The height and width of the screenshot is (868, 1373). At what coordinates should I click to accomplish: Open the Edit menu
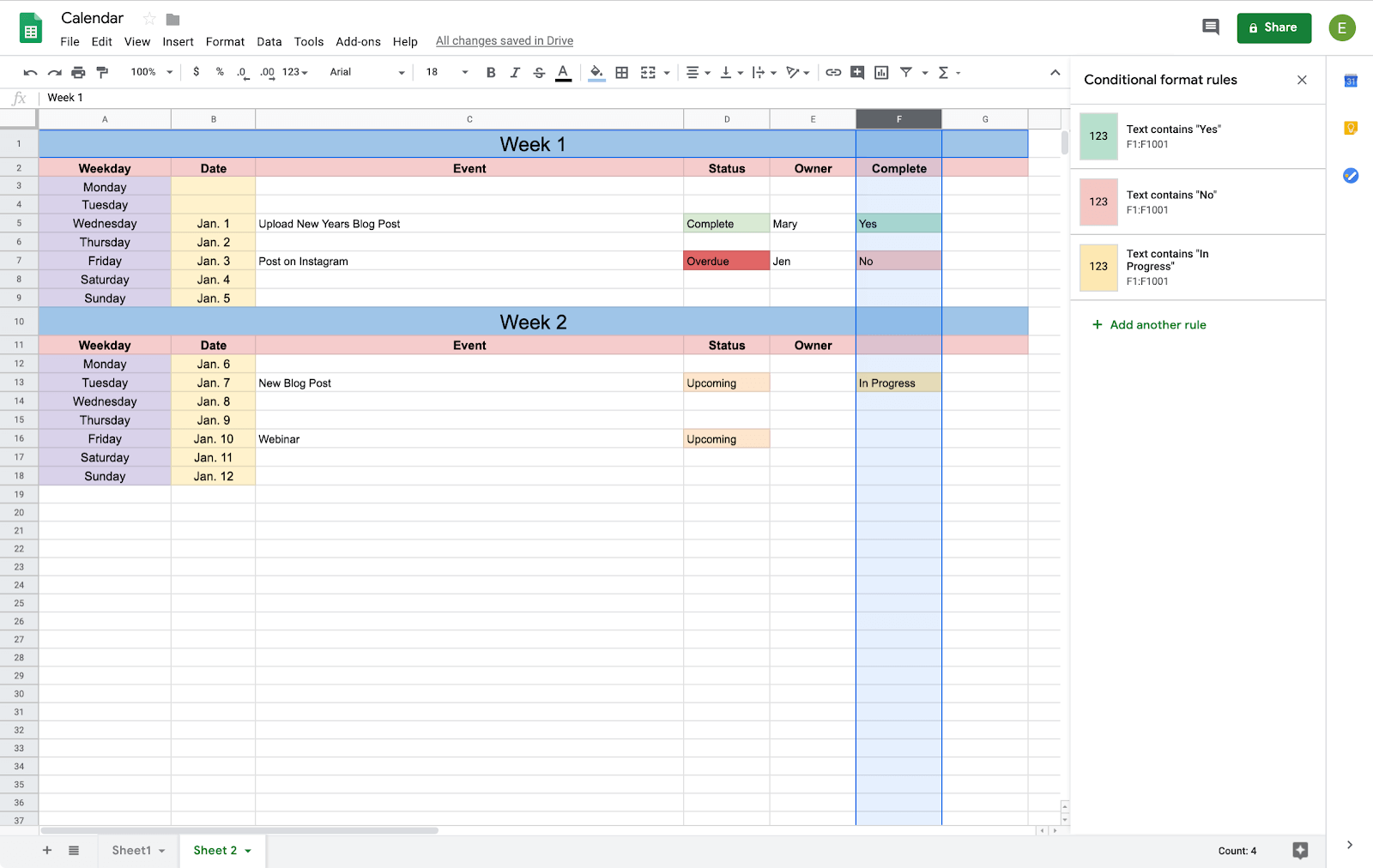click(x=102, y=41)
